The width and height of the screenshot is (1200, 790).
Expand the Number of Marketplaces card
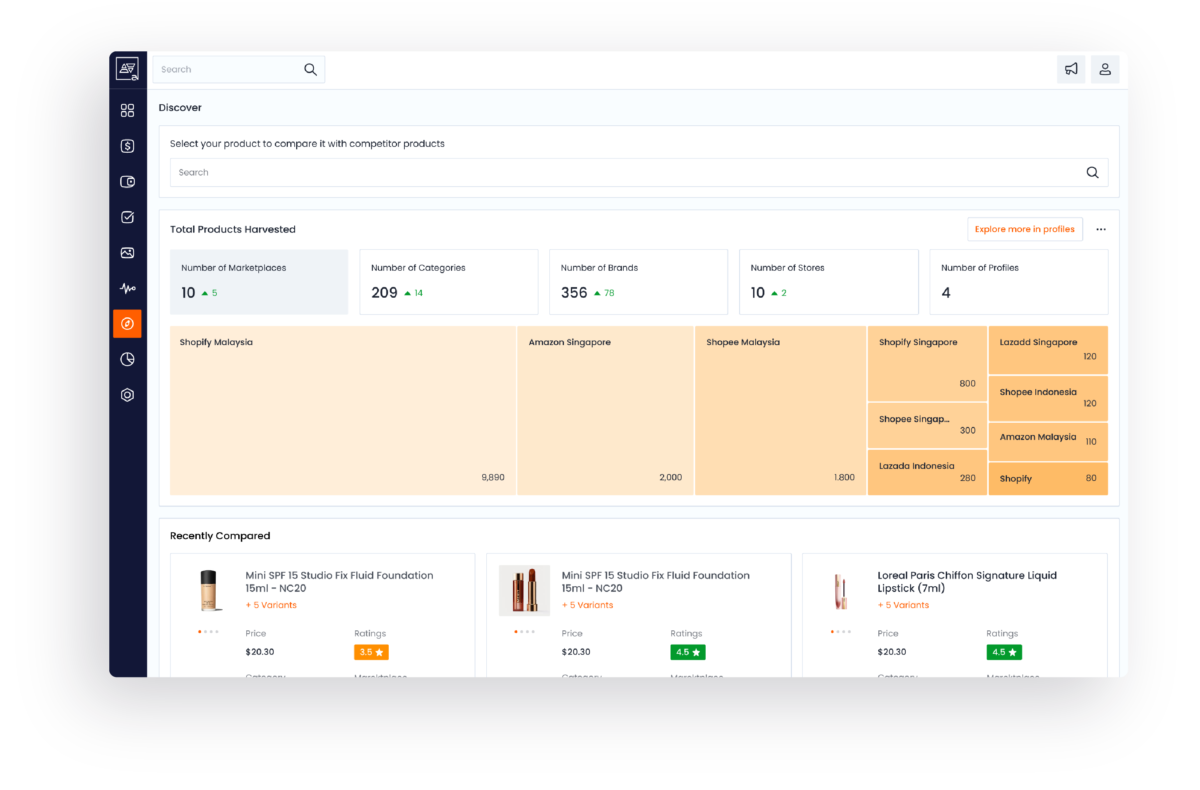[259, 281]
